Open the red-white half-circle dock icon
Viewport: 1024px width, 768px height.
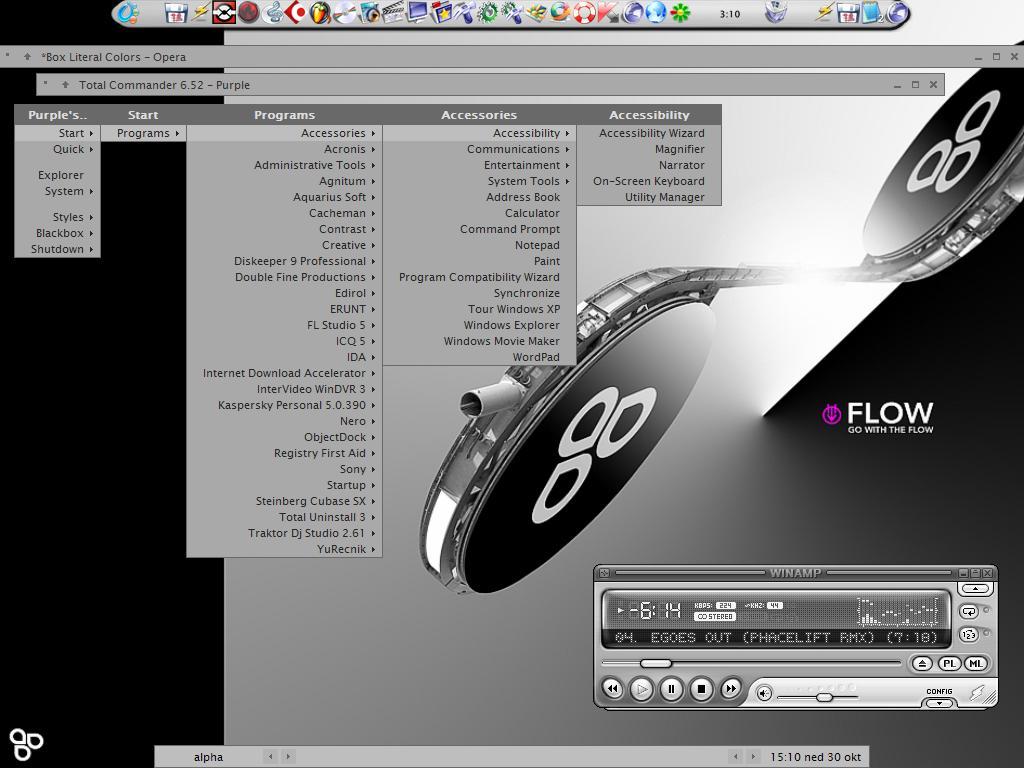click(296, 13)
